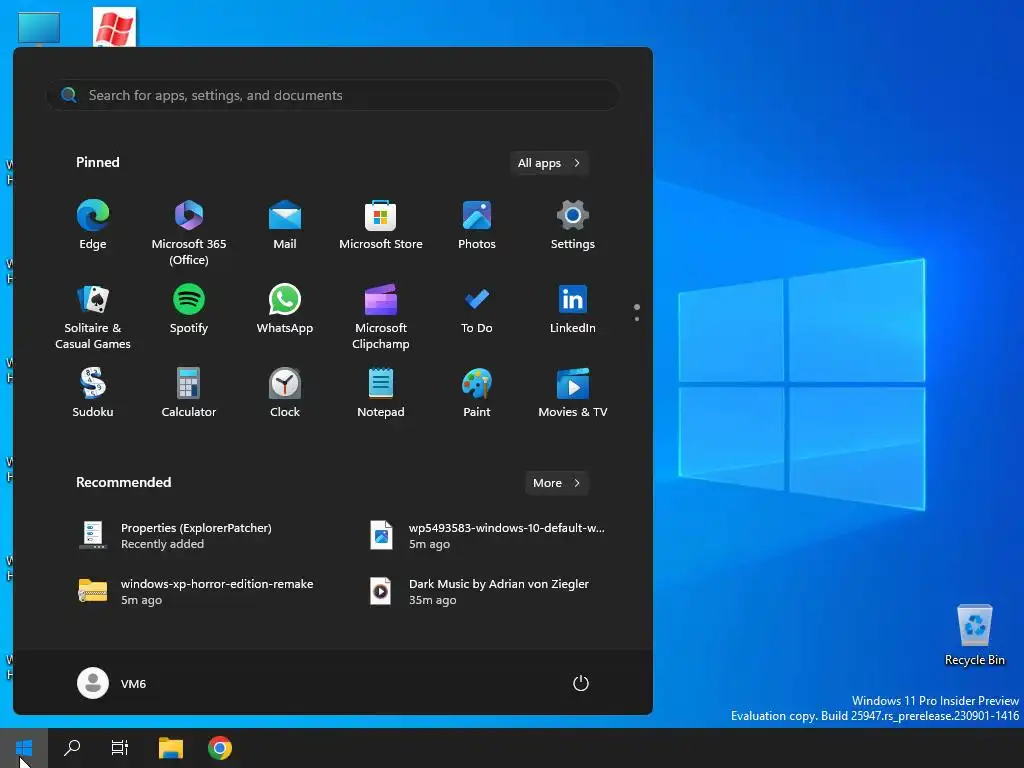Launch Microsoft Clipchamp

tap(381, 317)
